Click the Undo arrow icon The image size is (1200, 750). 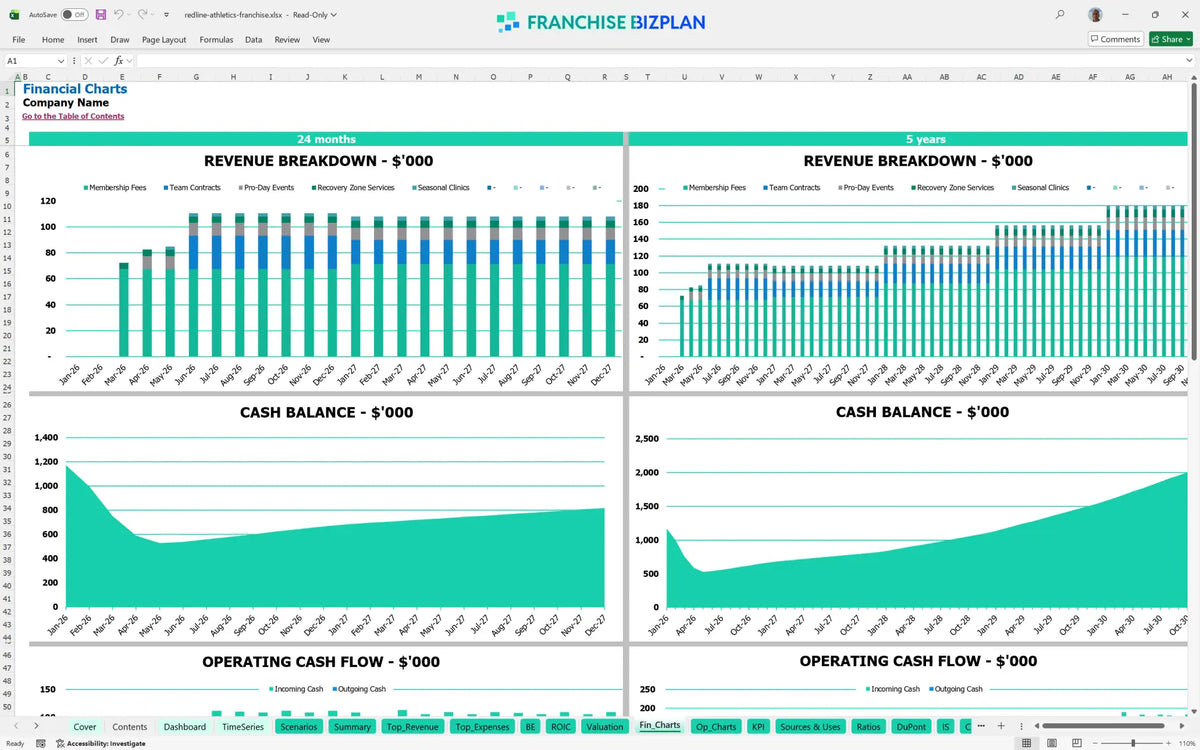click(118, 15)
